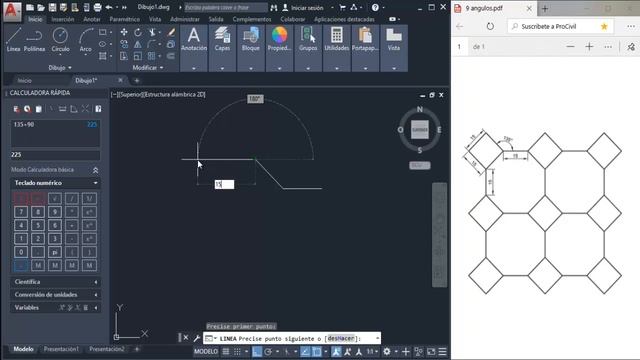Image resolution: width=640 pixels, height=360 pixels.
Task: Click the Plot printer icon
Action: [x=97, y=7]
